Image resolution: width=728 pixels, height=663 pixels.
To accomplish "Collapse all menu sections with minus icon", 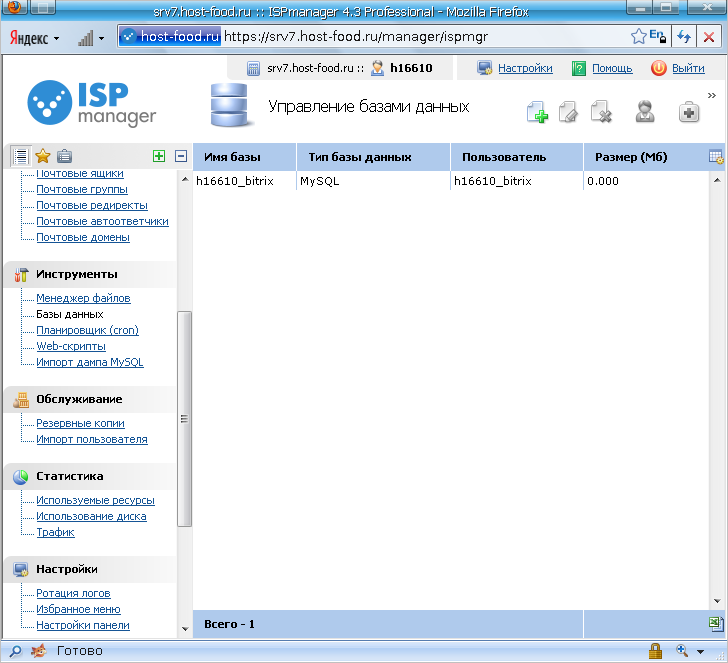I will click(181, 156).
